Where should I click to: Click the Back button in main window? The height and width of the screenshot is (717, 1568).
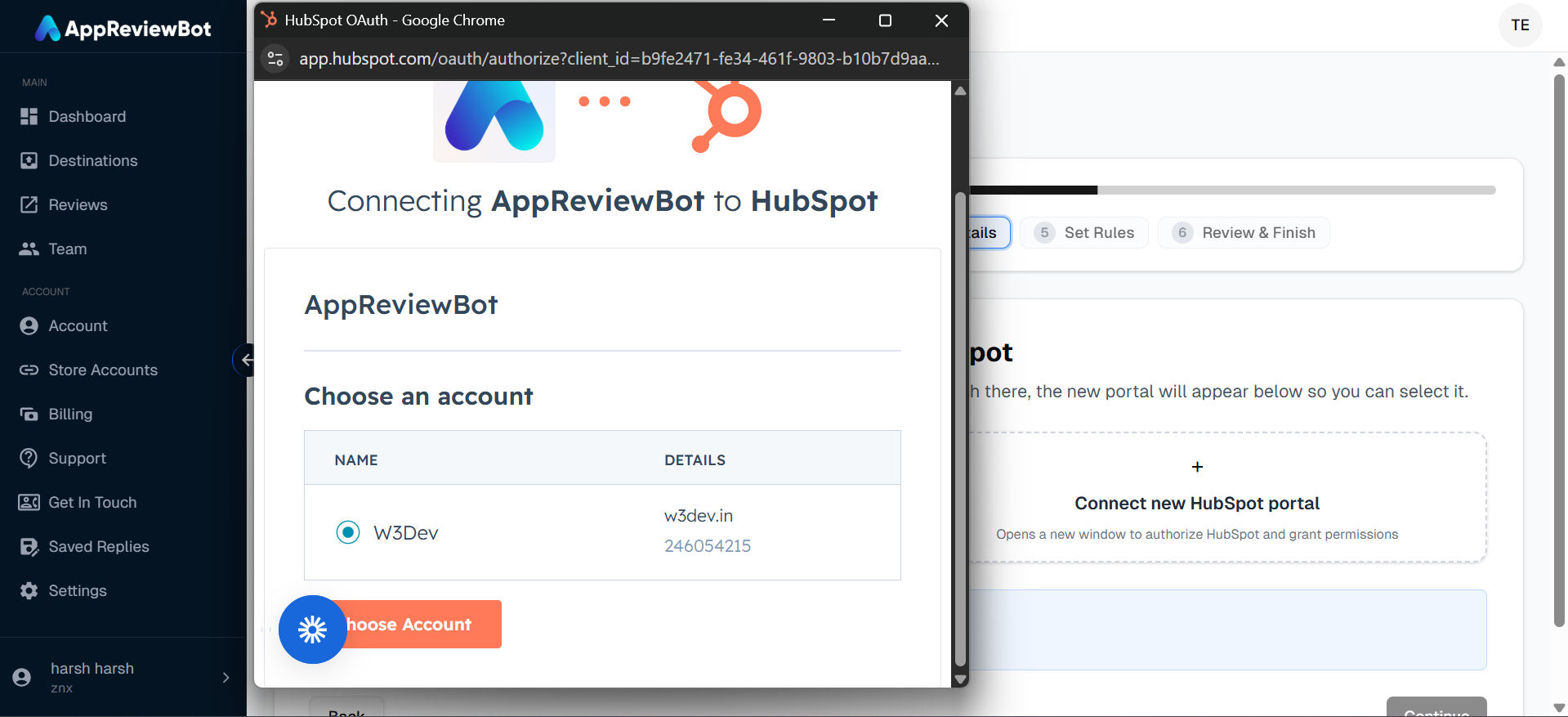346,707
